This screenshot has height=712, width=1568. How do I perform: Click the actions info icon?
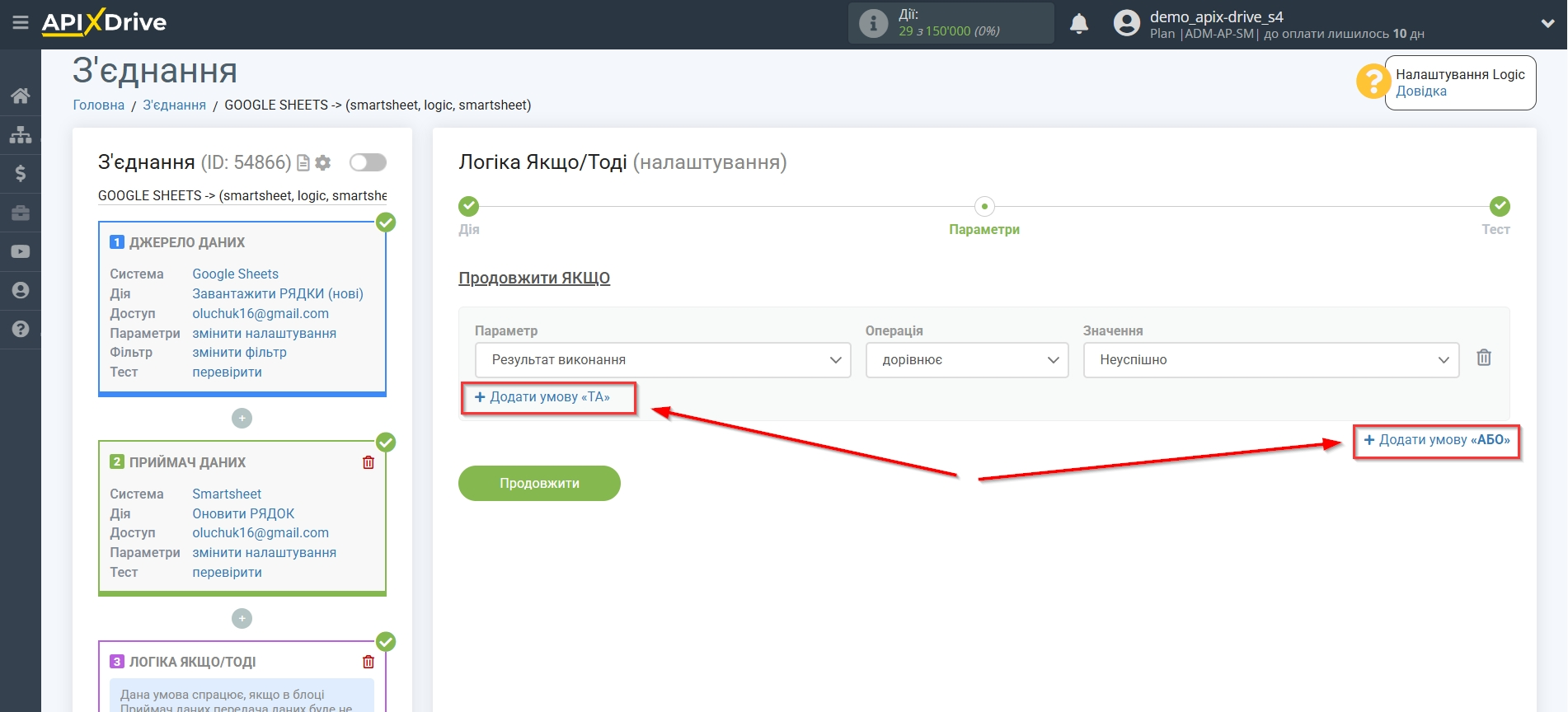[x=873, y=23]
